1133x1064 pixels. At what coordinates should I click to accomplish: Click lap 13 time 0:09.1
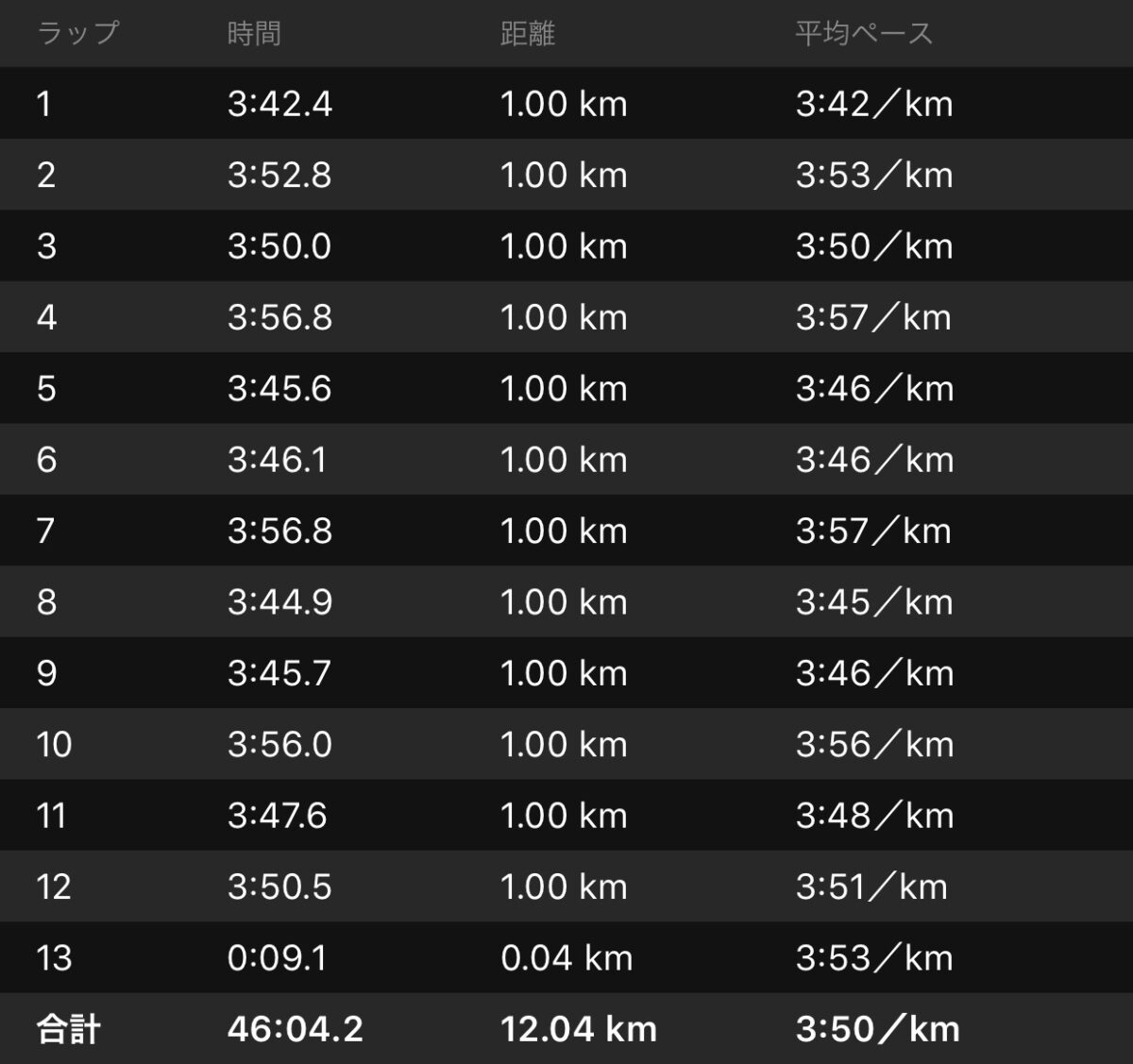pos(277,958)
